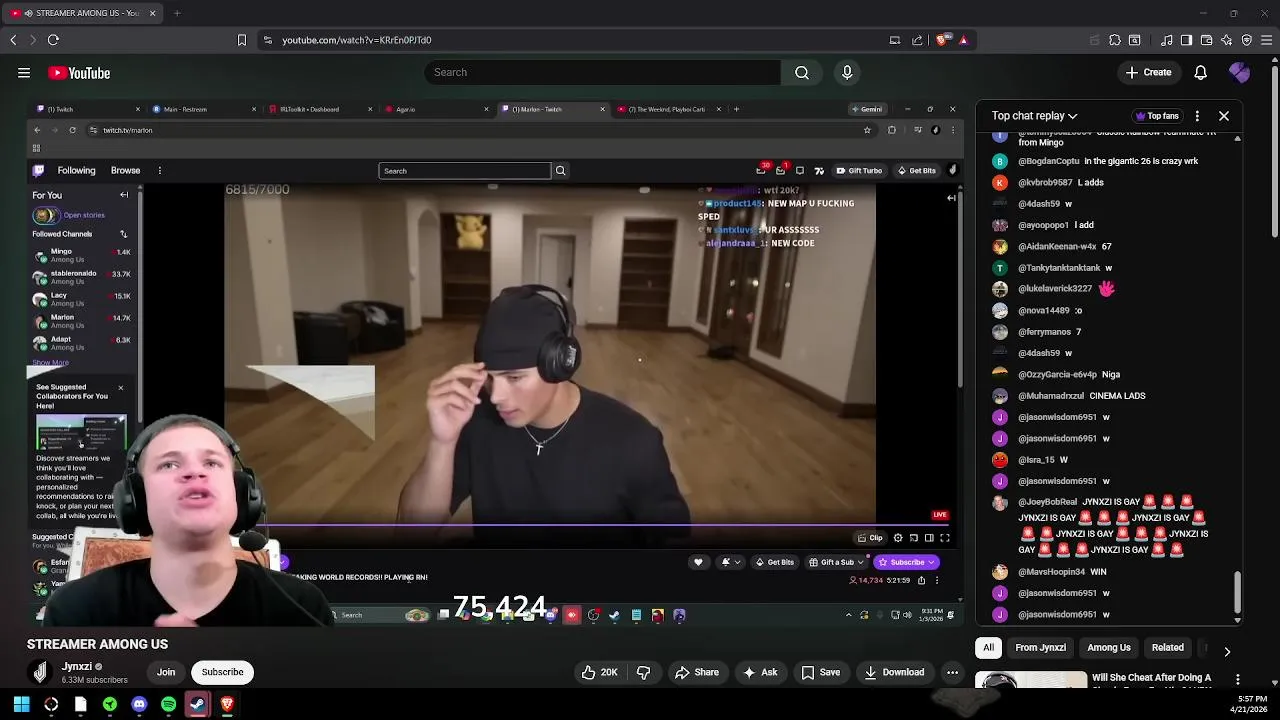This screenshot has width=1280, height=720.
Task: Save the video to a playlist
Action: pos(820,672)
